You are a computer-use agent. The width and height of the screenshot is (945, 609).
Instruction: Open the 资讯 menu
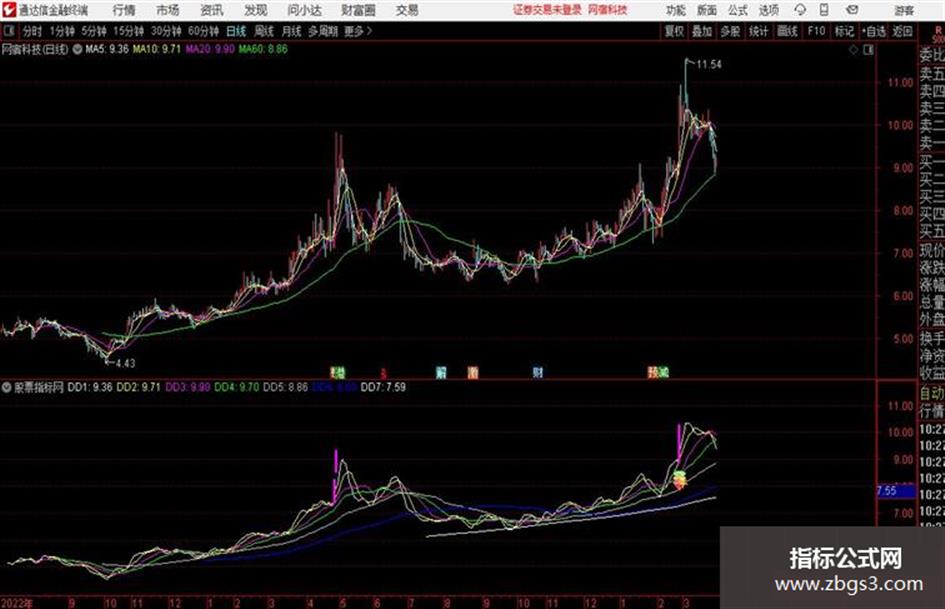[x=212, y=10]
